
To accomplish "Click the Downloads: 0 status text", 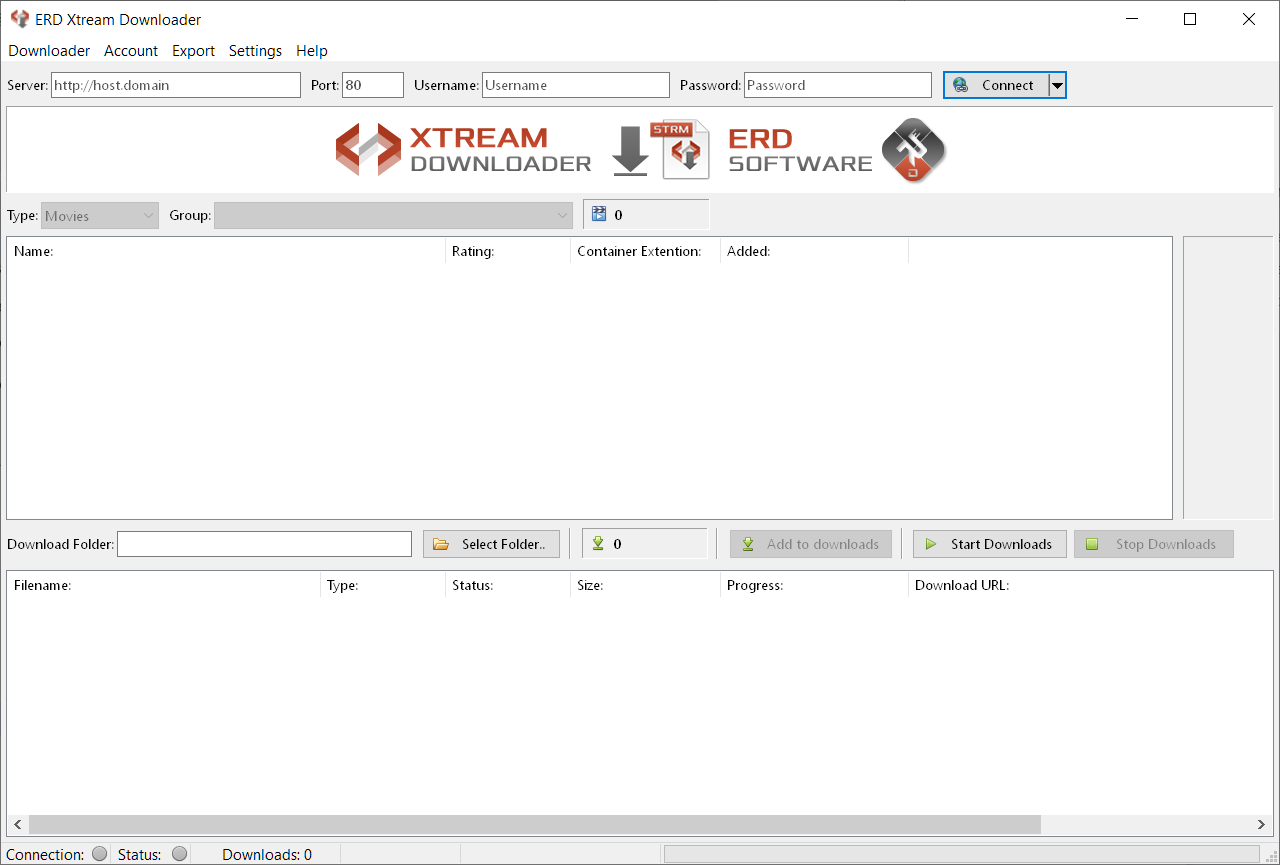I will 267,855.
